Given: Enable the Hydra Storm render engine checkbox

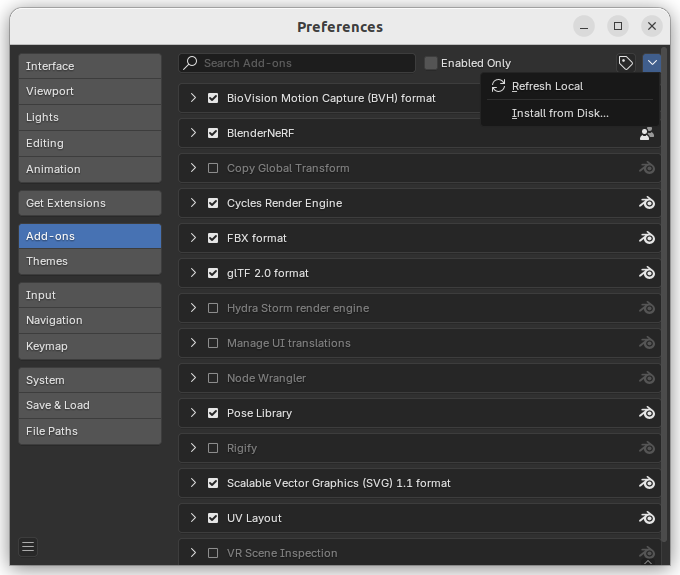Looking at the screenshot, I should click(213, 308).
